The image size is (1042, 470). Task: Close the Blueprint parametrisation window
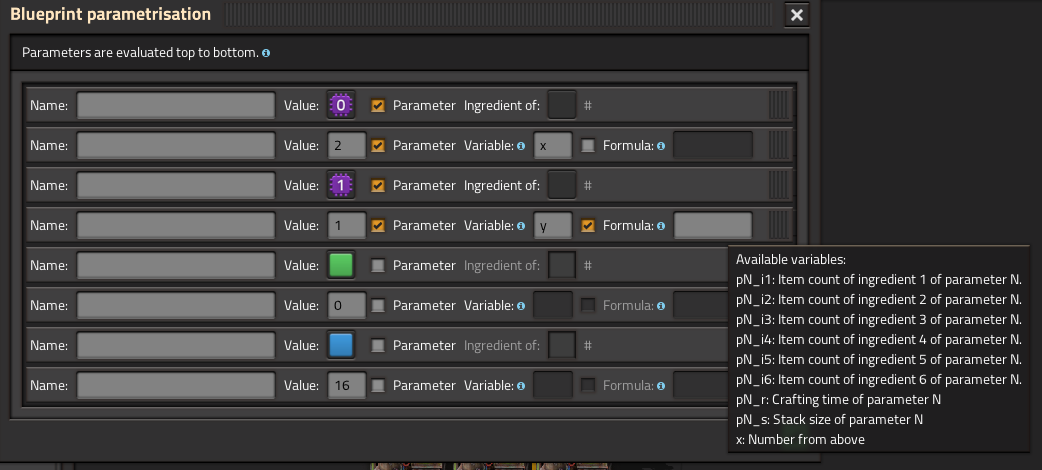click(x=796, y=15)
